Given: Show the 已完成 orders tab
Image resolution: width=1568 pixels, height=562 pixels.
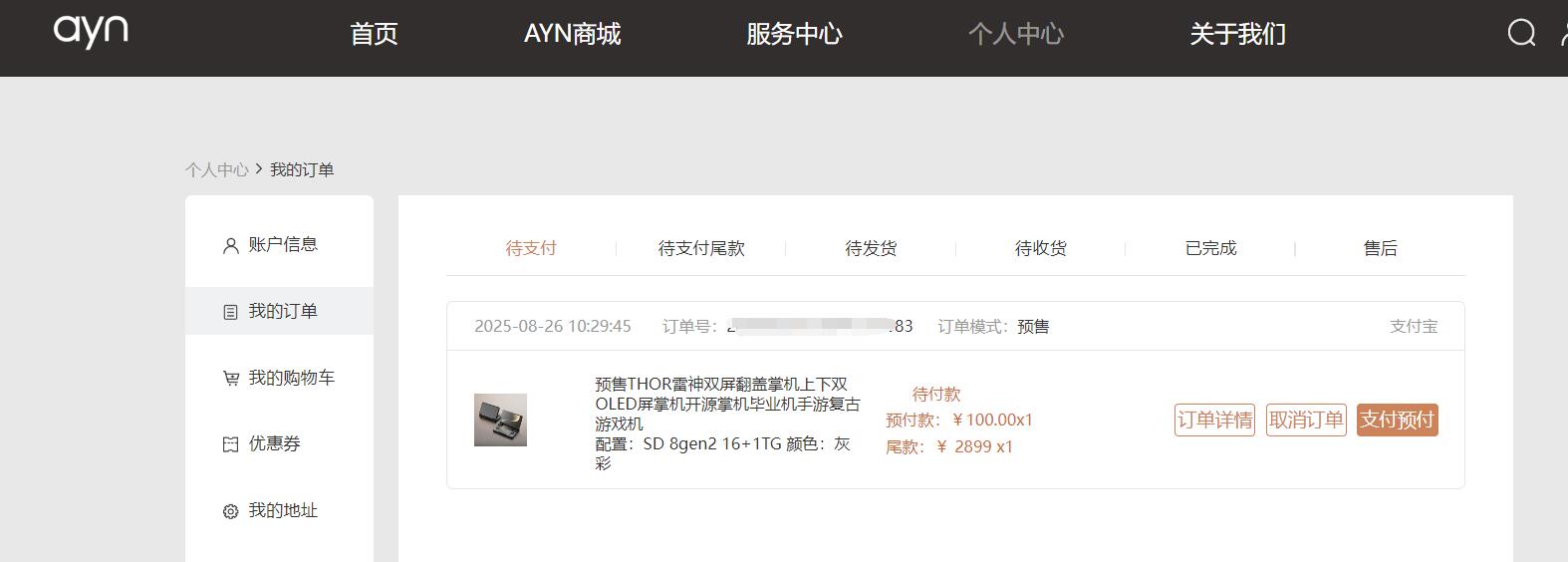Looking at the screenshot, I should 1210,248.
